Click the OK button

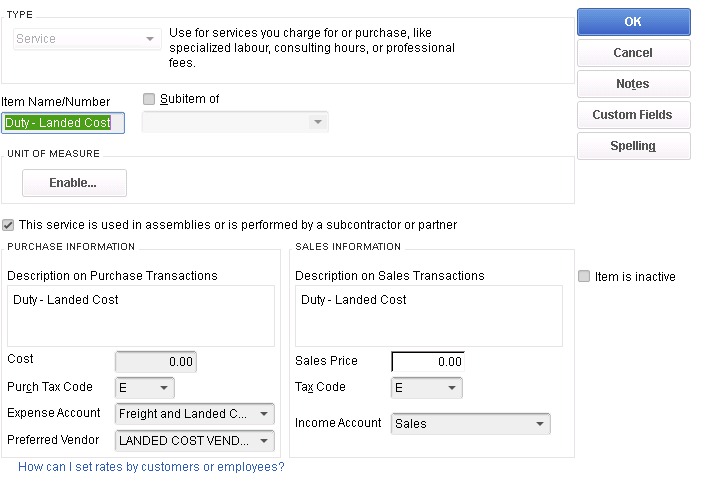pos(633,22)
